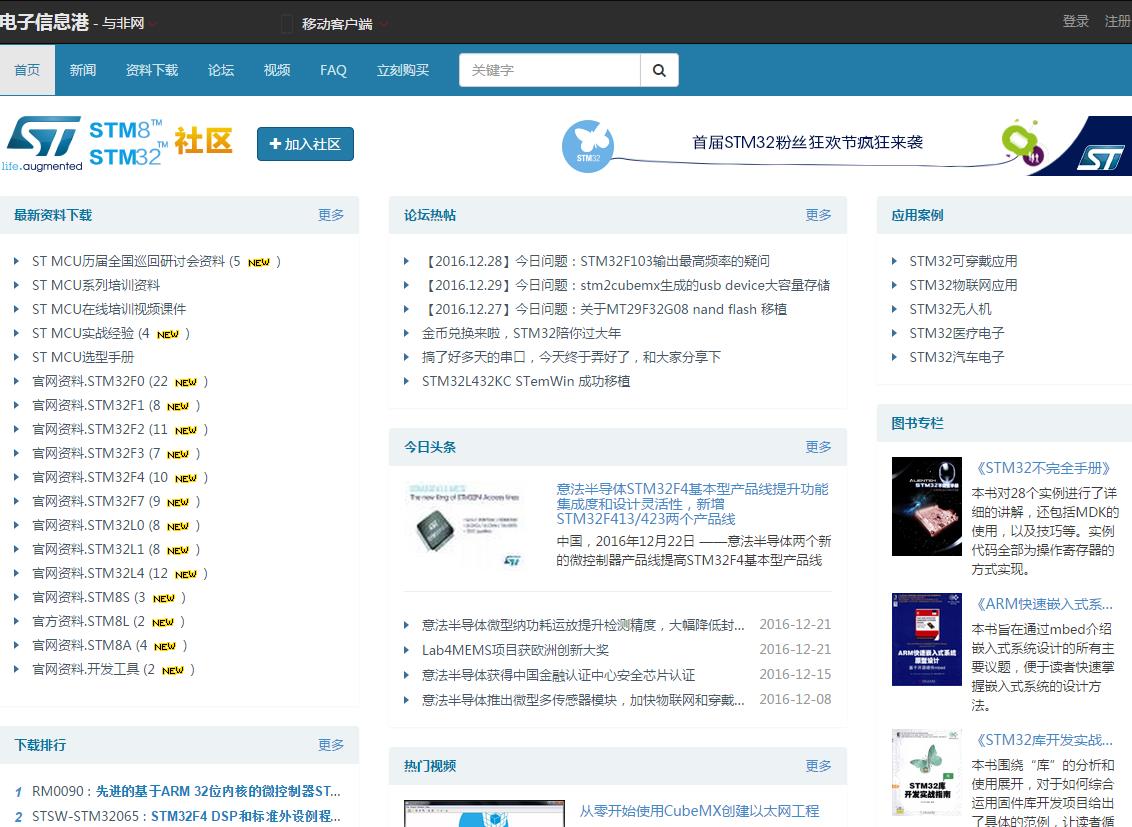Open the 《STM32库开发实战... book title
1132x827 pixels.
coord(1042,740)
